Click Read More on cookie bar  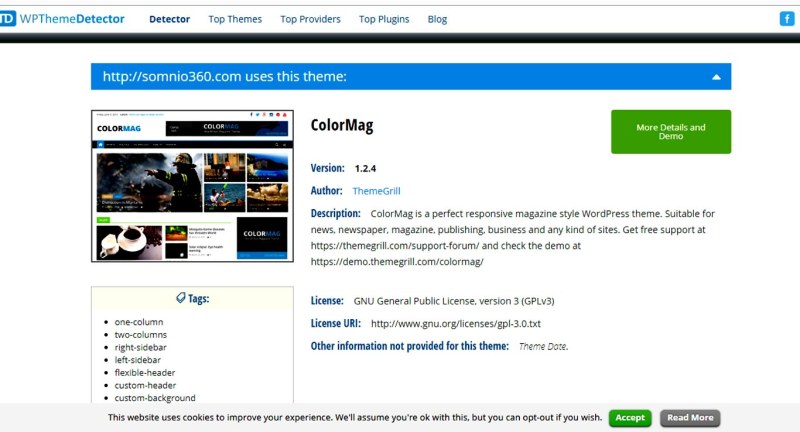[690, 418]
